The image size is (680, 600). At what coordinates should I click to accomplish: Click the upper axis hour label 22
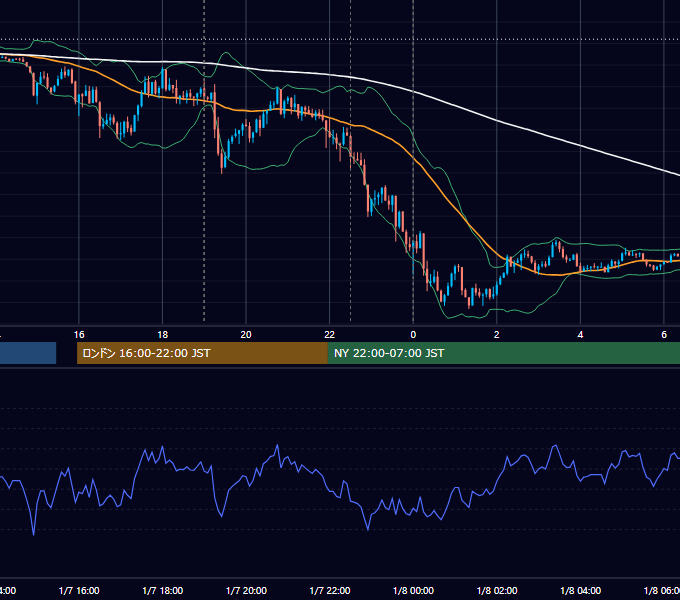pos(330,335)
